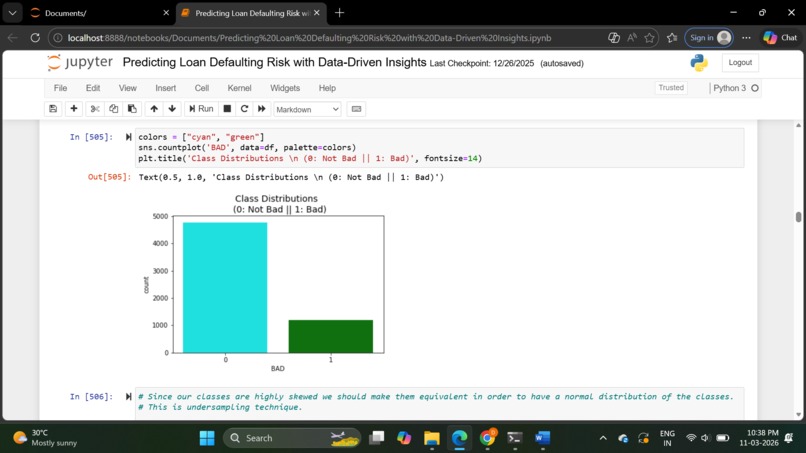Close the Predicting Loan Defaulting tab
806x453 pixels.
pyautogui.click(x=317, y=13)
